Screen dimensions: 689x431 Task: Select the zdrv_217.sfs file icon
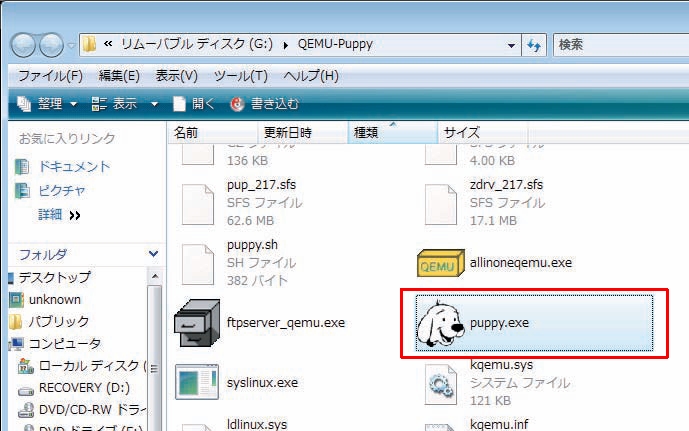click(x=441, y=205)
